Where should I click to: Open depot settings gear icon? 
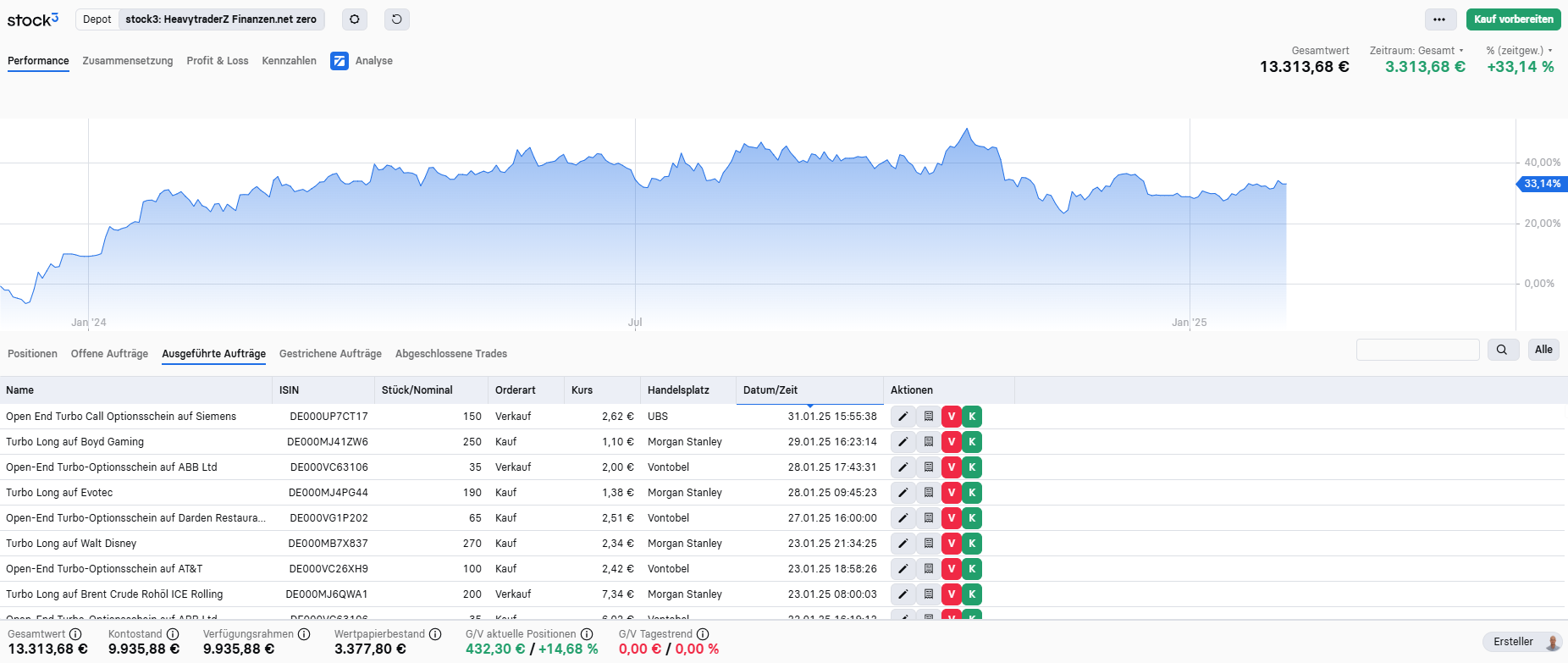[x=355, y=19]
